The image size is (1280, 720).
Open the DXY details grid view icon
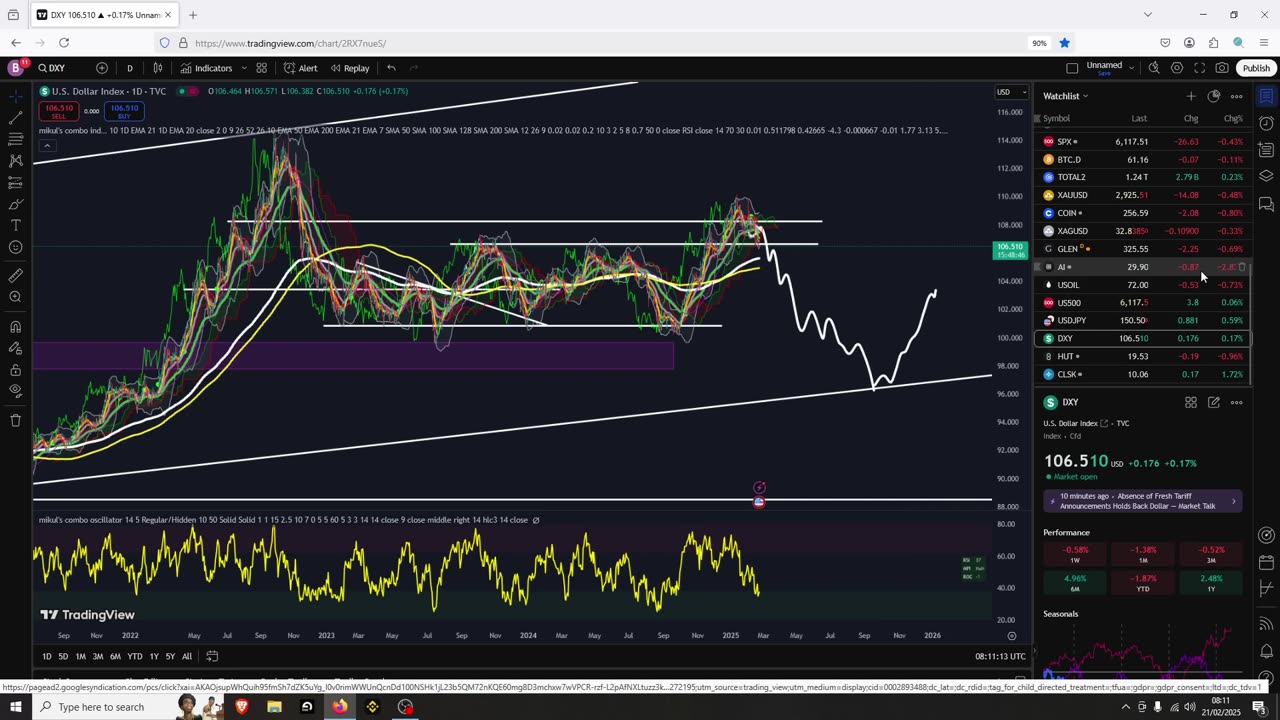tap(1191, 402)
